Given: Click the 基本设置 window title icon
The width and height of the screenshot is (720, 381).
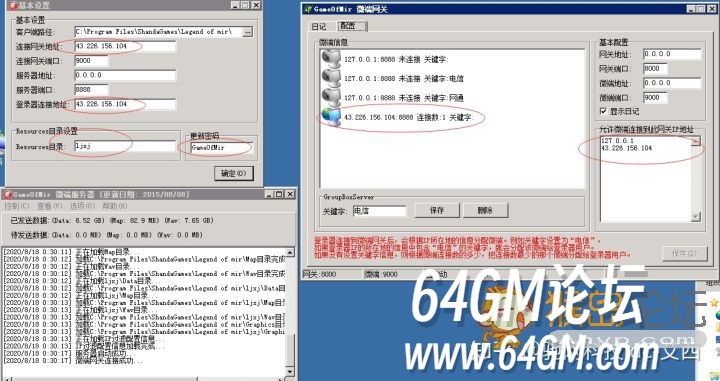Looking at the screenshot, I should tap(13, 5).
